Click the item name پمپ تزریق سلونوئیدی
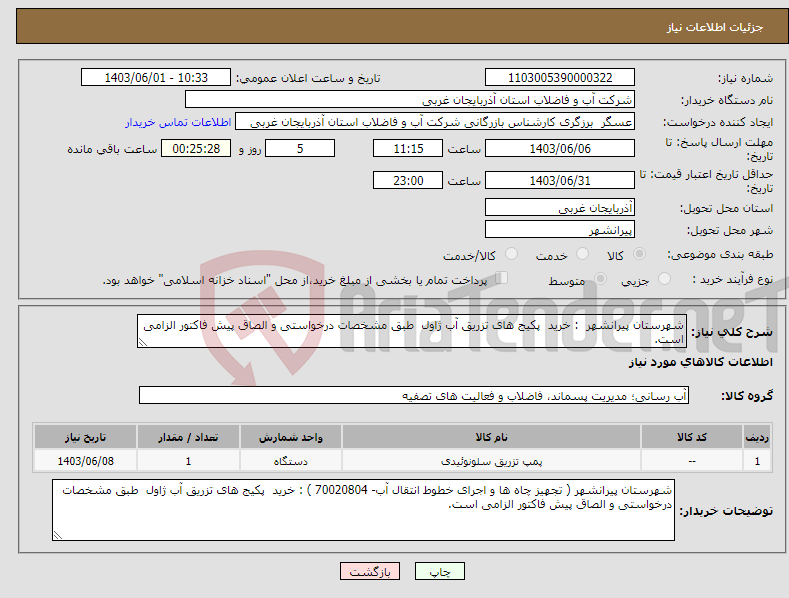The width and height of the screenshot is (789, 598). click(491, 461)
